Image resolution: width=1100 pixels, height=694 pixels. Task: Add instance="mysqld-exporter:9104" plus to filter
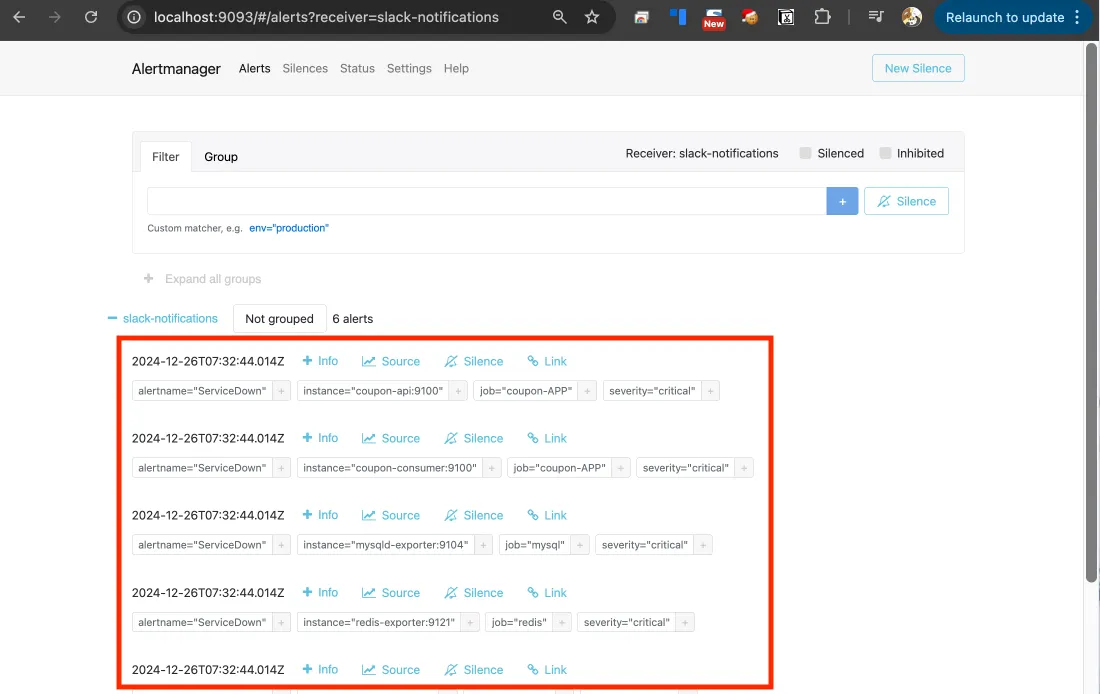pos(483,545)
